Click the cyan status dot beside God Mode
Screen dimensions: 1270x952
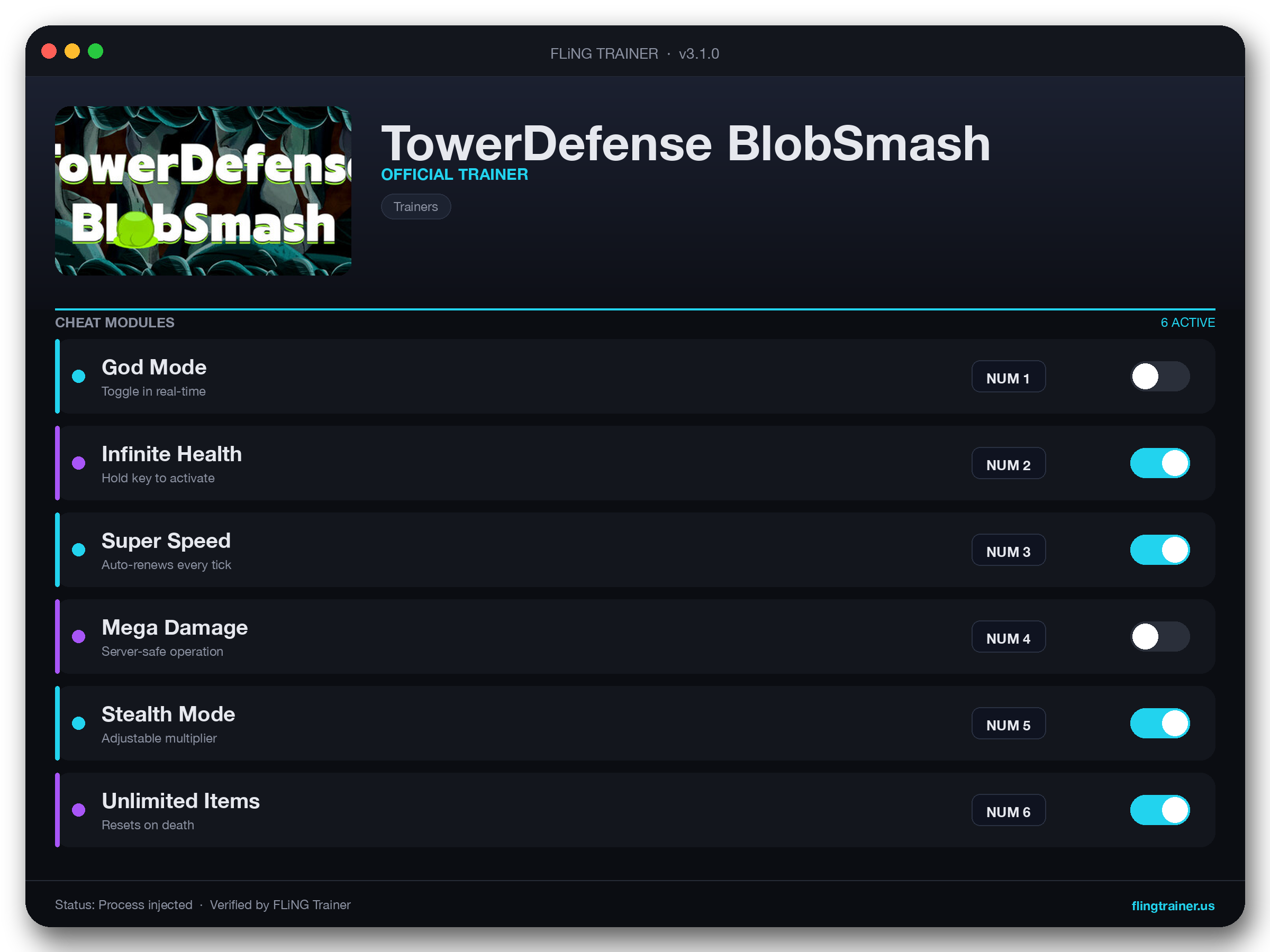pyautogui.click(x=79, y=377)
